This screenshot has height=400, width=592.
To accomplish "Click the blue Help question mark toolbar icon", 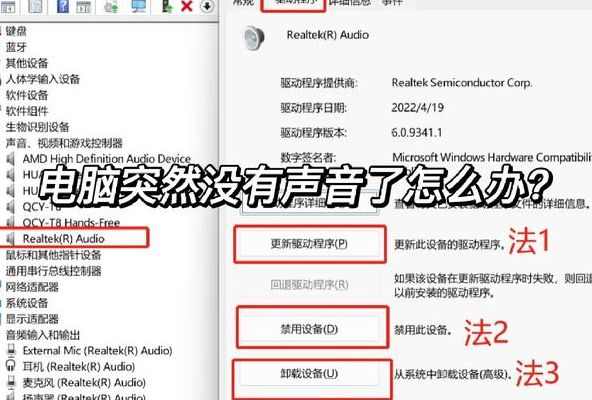I will (63, 6).
